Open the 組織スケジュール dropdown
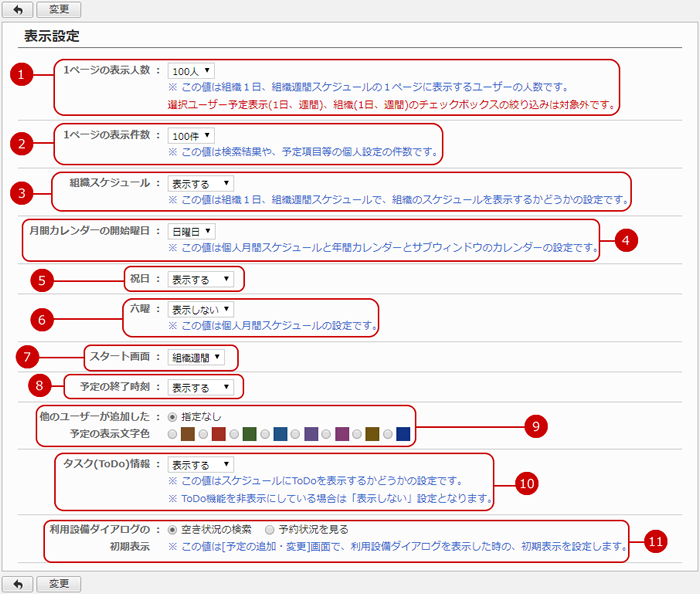The height and width of the screenshot is (594, 700). point(200,183)
